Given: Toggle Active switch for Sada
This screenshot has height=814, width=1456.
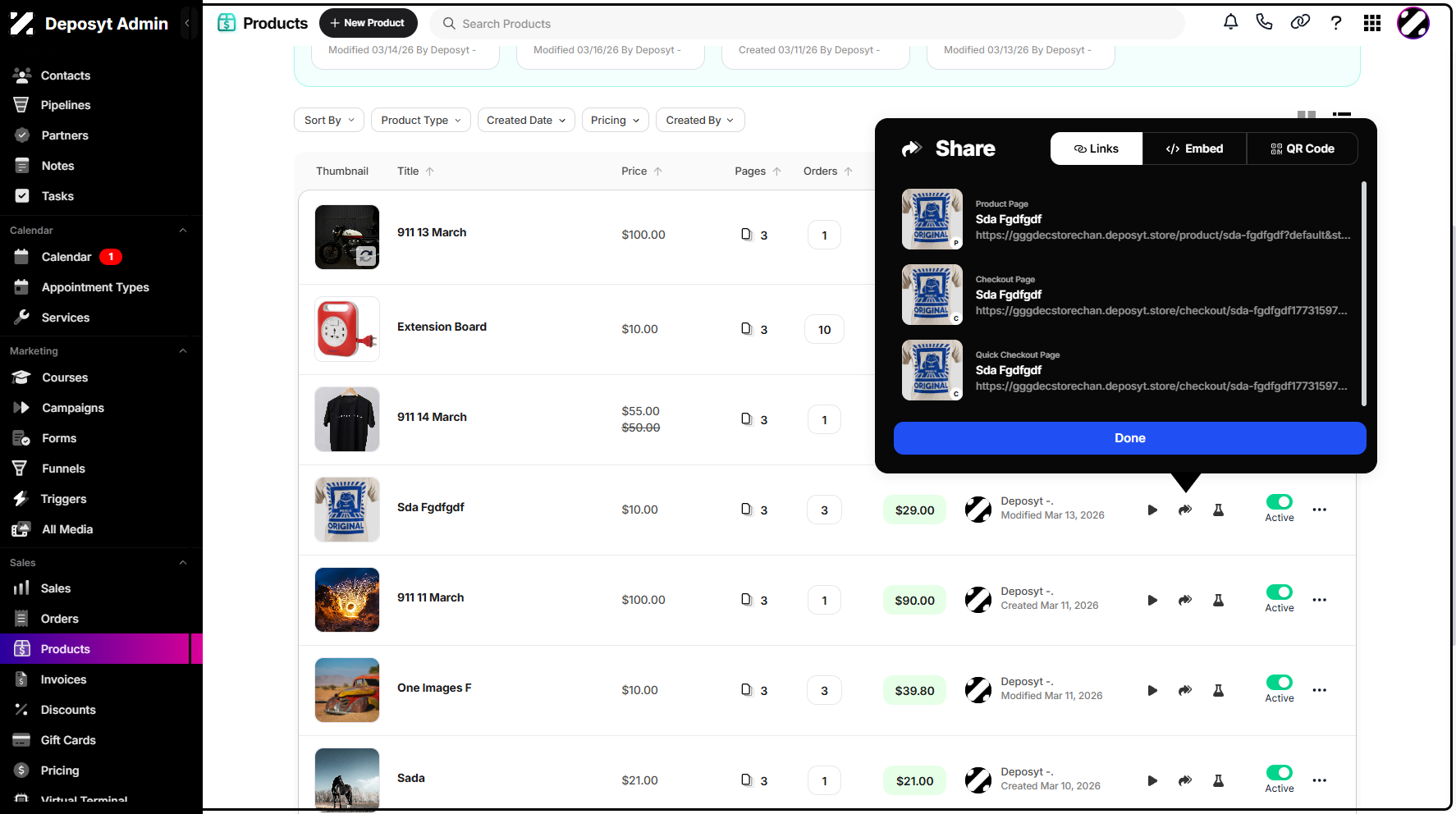Looking at the screenshot, I should point(1280,772).
